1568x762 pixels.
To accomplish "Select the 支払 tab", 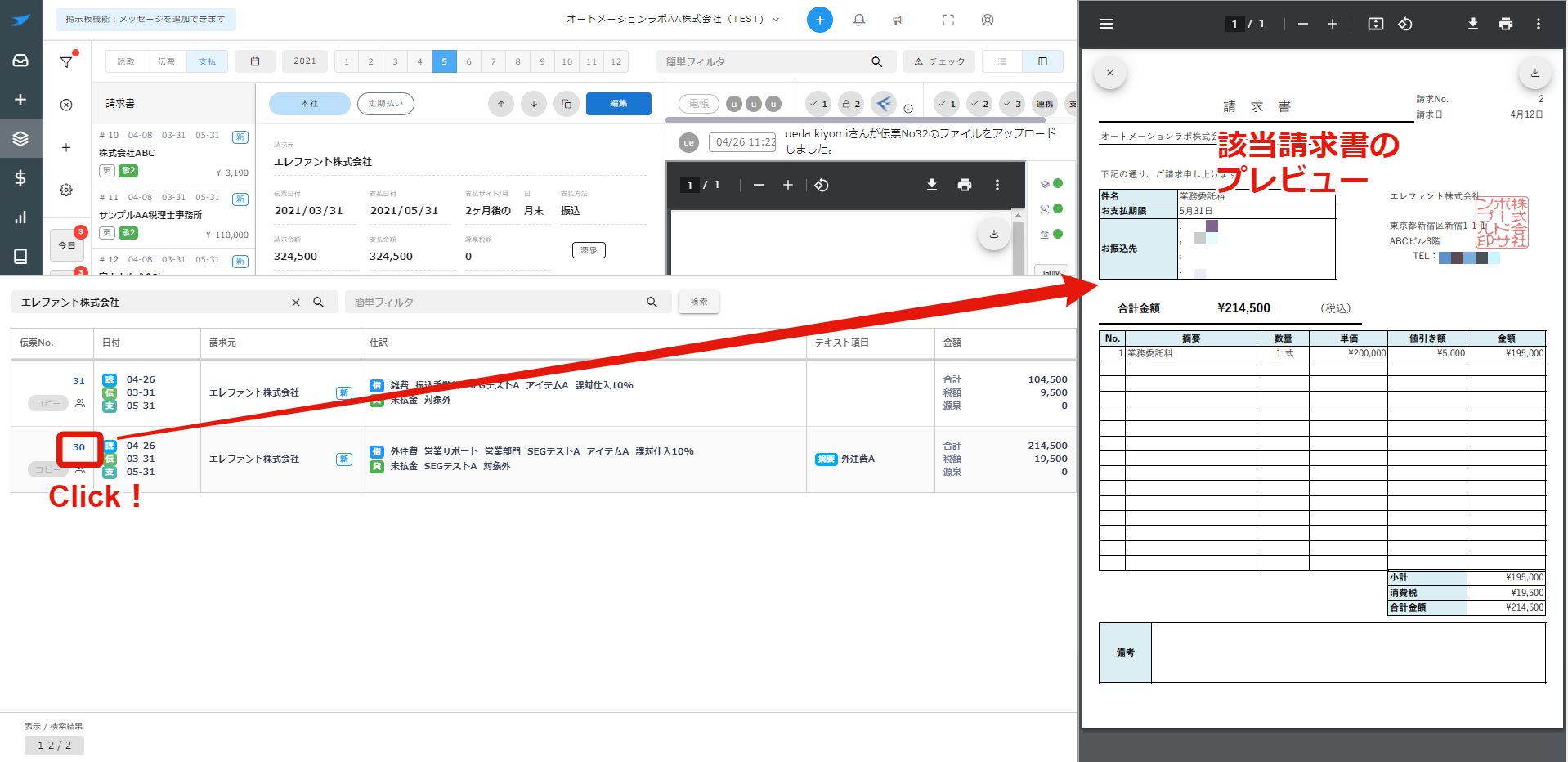I will click(208, 61).
